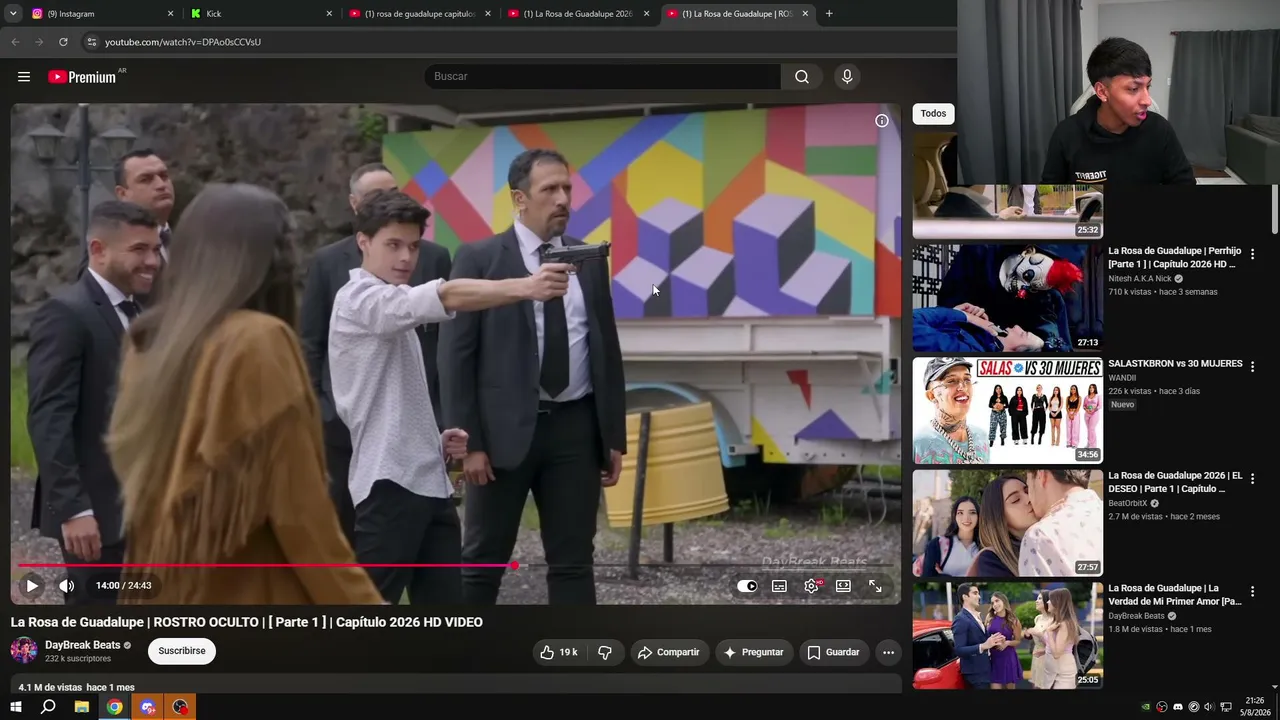Open system tray network icon
This screenshot has height=720, width=1280.
1226,707
